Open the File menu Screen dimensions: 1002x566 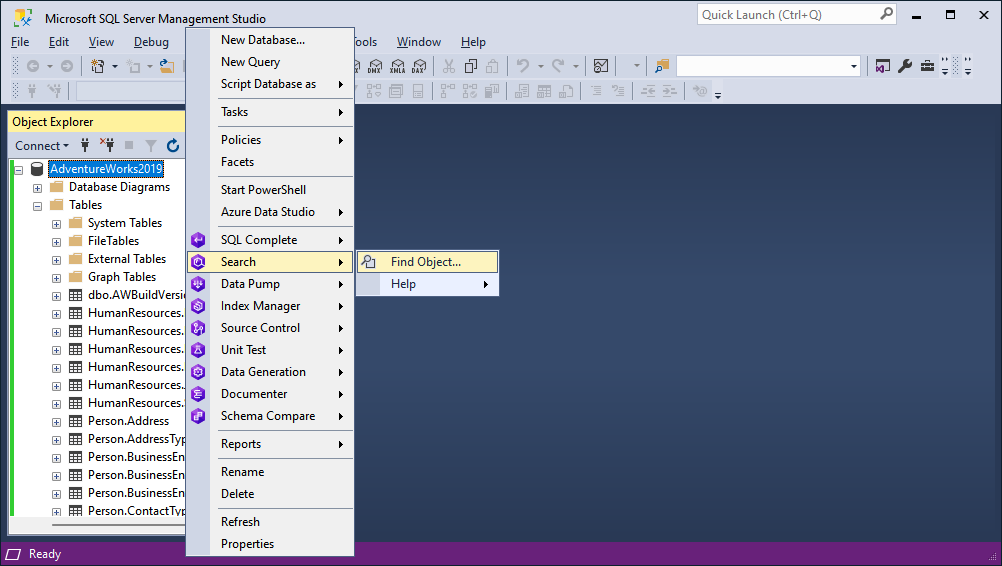pyautogui.click(x=20, y=42)
